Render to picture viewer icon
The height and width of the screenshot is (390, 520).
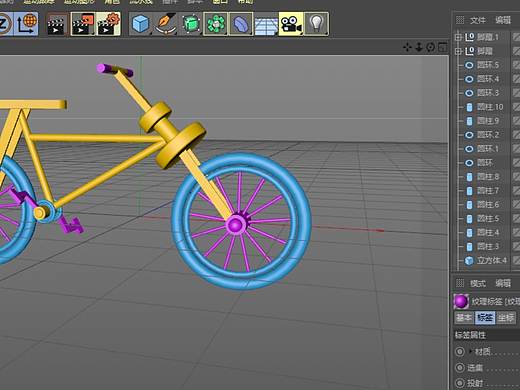coord(83,24)
